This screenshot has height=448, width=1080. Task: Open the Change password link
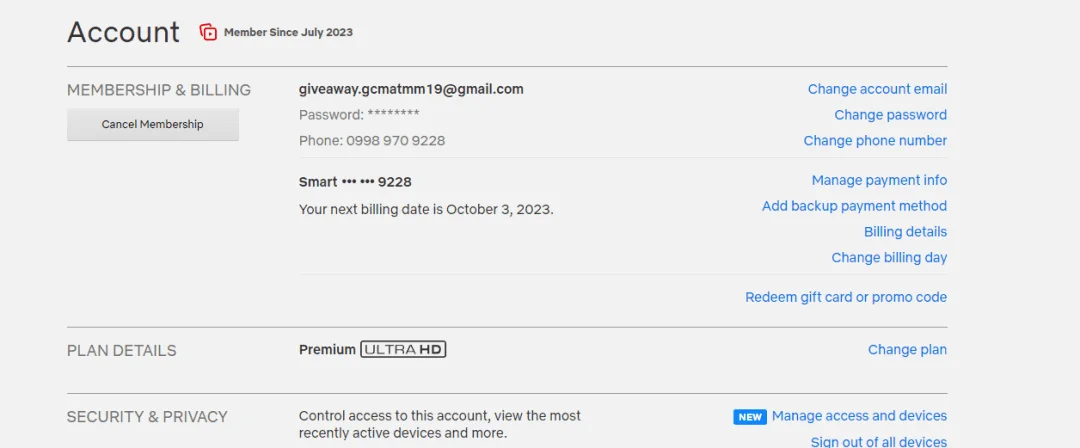891,114
